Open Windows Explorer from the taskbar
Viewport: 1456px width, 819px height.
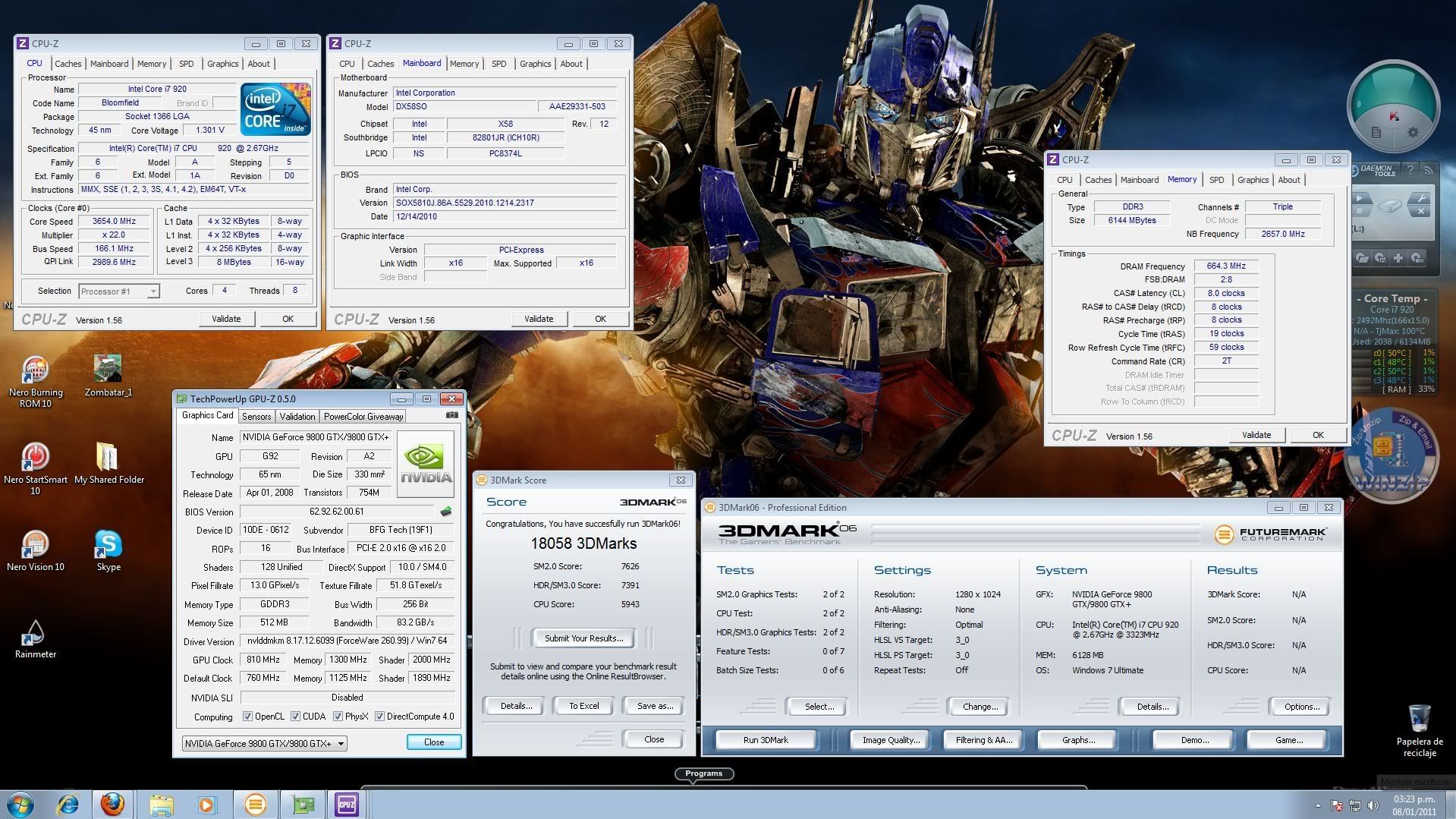[x=161, y=804]
